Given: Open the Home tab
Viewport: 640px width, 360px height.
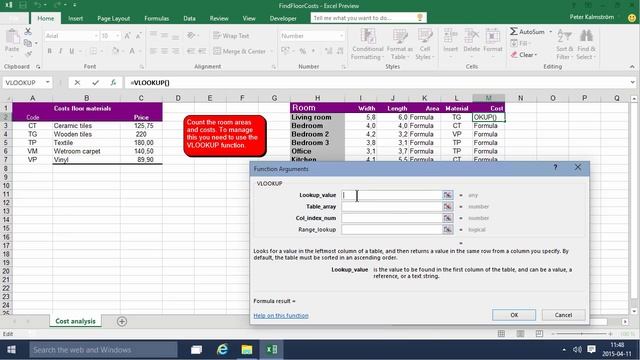Looking at the screenshot, I should point(46,18).
